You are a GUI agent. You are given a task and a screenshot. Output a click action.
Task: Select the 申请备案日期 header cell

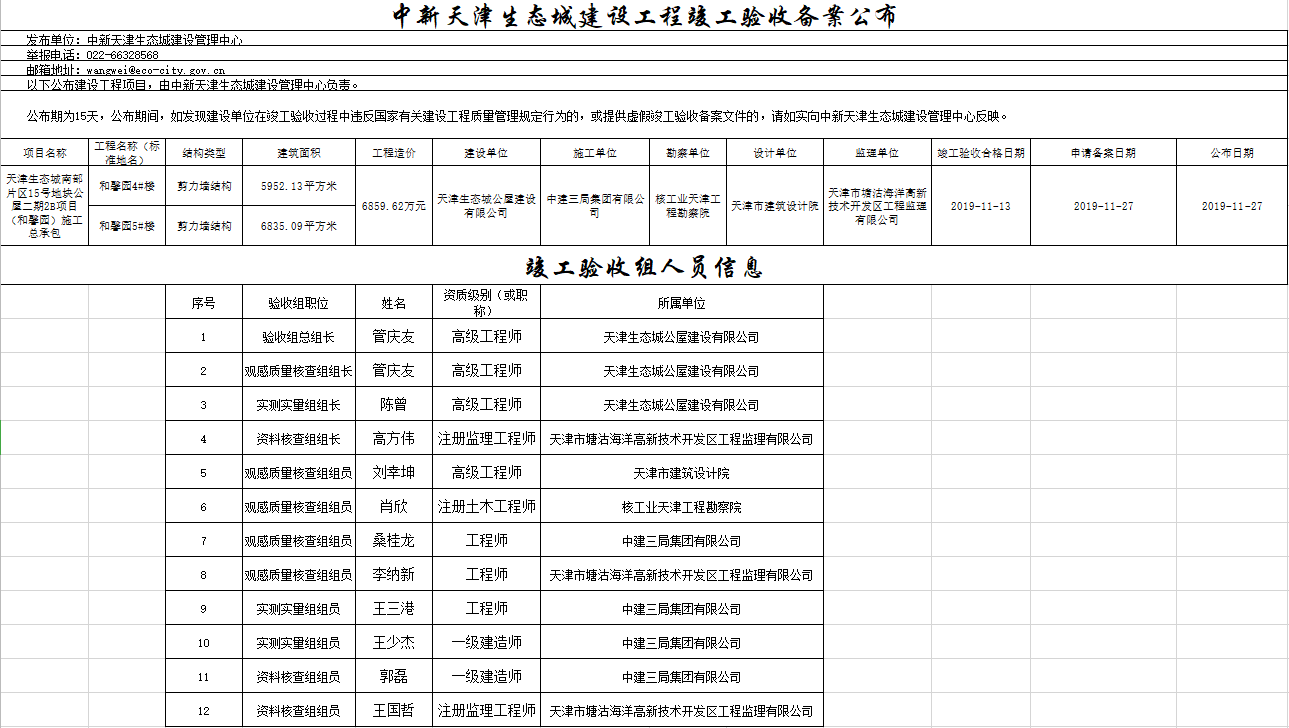click(x=1103, y=153)
